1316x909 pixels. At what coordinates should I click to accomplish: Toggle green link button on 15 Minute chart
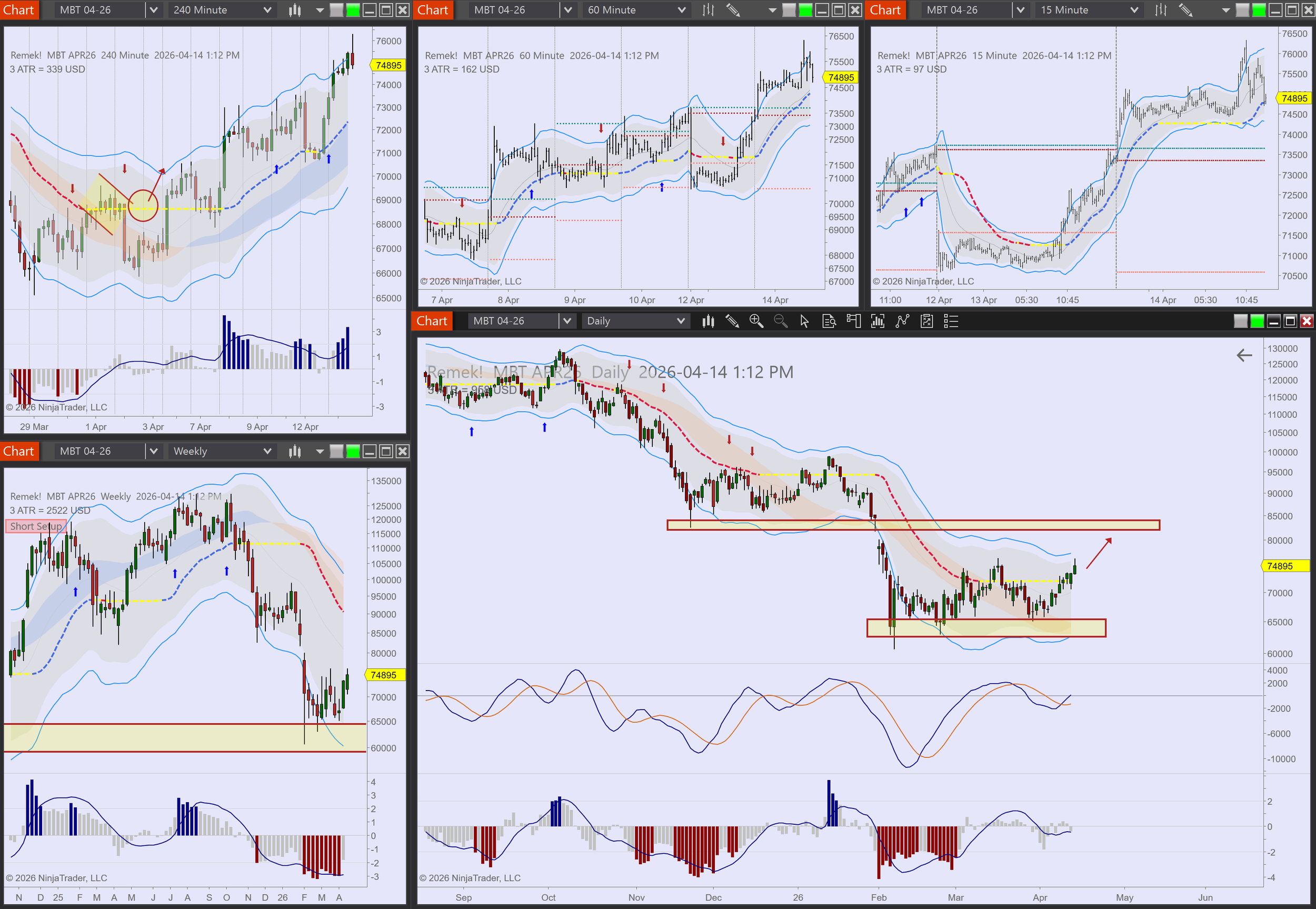tap(1259, 9)
